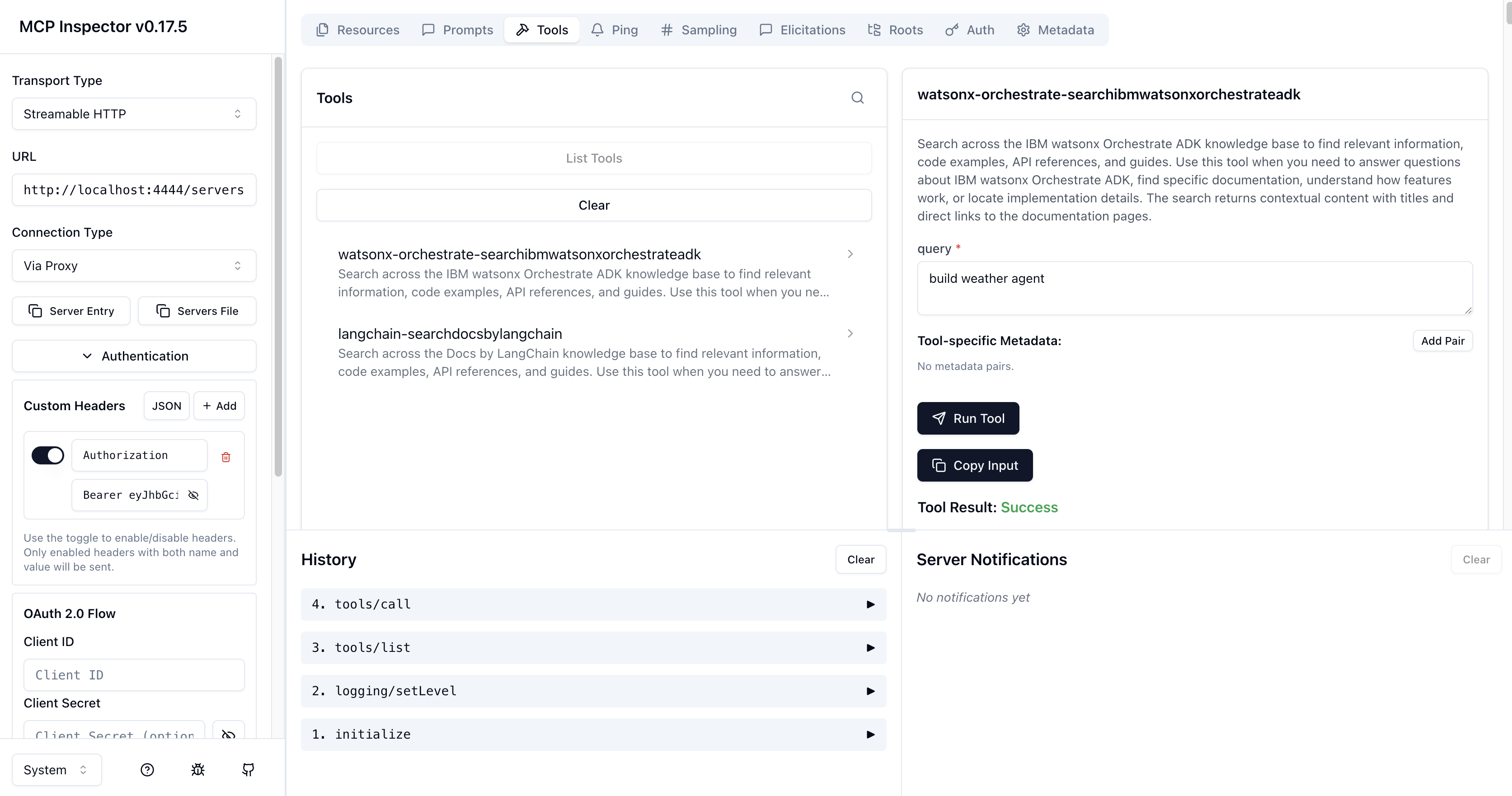Click the search icon in Tools panel
Image resolution: width=1512 pixels, height=796 pixels.
[858, 98]
